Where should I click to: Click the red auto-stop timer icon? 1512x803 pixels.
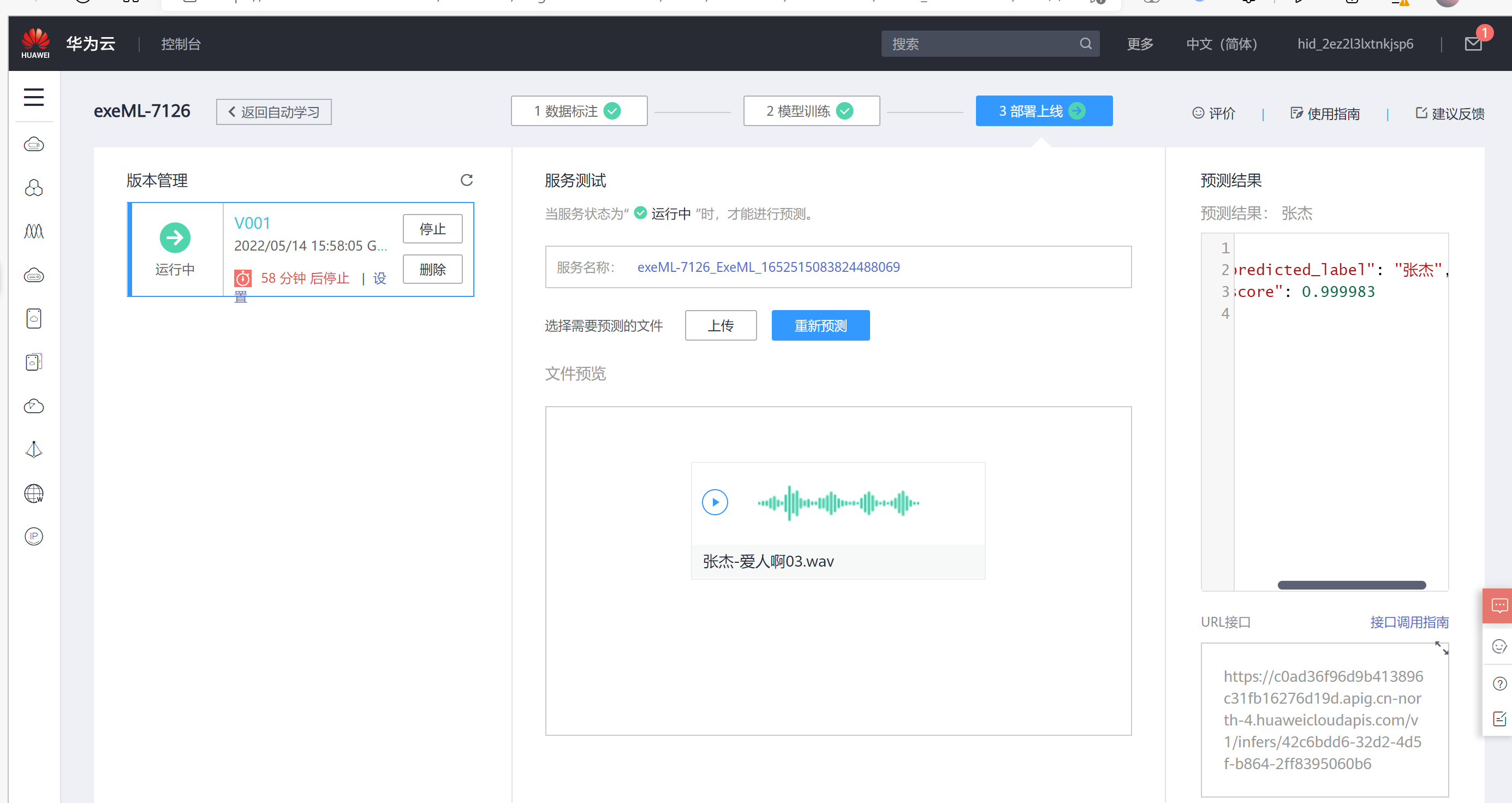tap(242, 278)
